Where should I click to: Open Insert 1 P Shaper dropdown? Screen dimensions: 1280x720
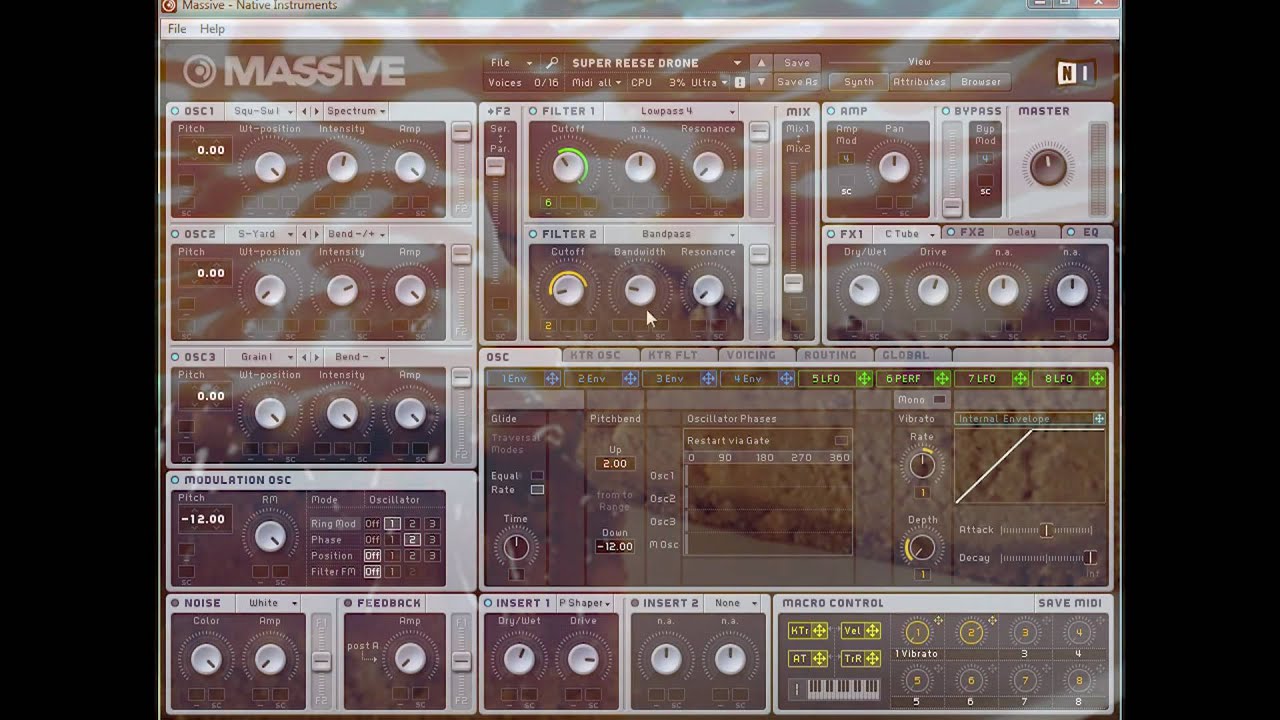[587, 603]
